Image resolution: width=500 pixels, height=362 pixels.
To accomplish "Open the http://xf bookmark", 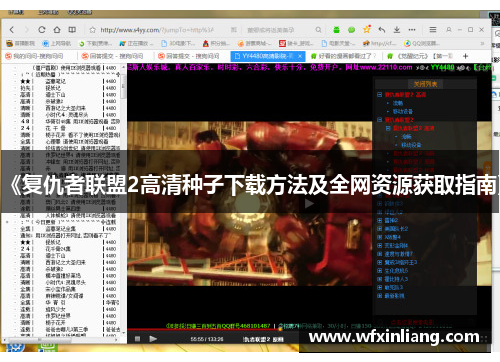I will point(380,43).
